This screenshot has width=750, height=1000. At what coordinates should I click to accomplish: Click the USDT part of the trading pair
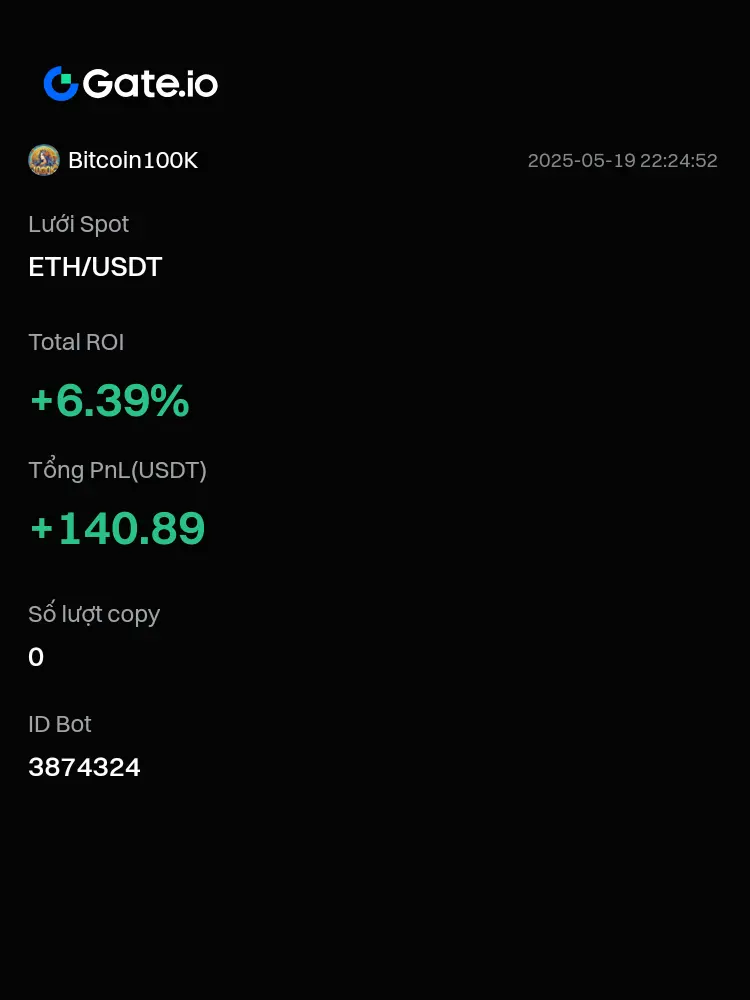pyautogui.click(x=127, y=267)
